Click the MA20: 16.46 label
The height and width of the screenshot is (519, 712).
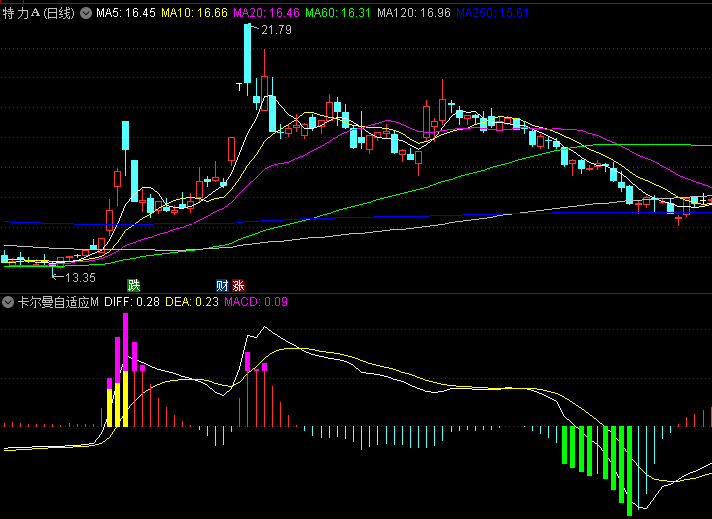point(266,13)
